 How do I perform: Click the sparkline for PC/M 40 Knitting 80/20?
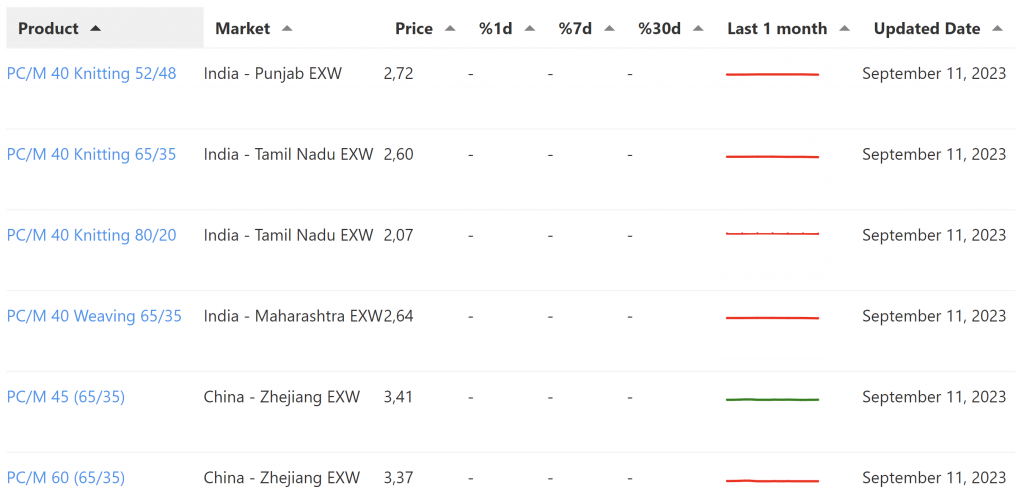[x=772, y=234]
